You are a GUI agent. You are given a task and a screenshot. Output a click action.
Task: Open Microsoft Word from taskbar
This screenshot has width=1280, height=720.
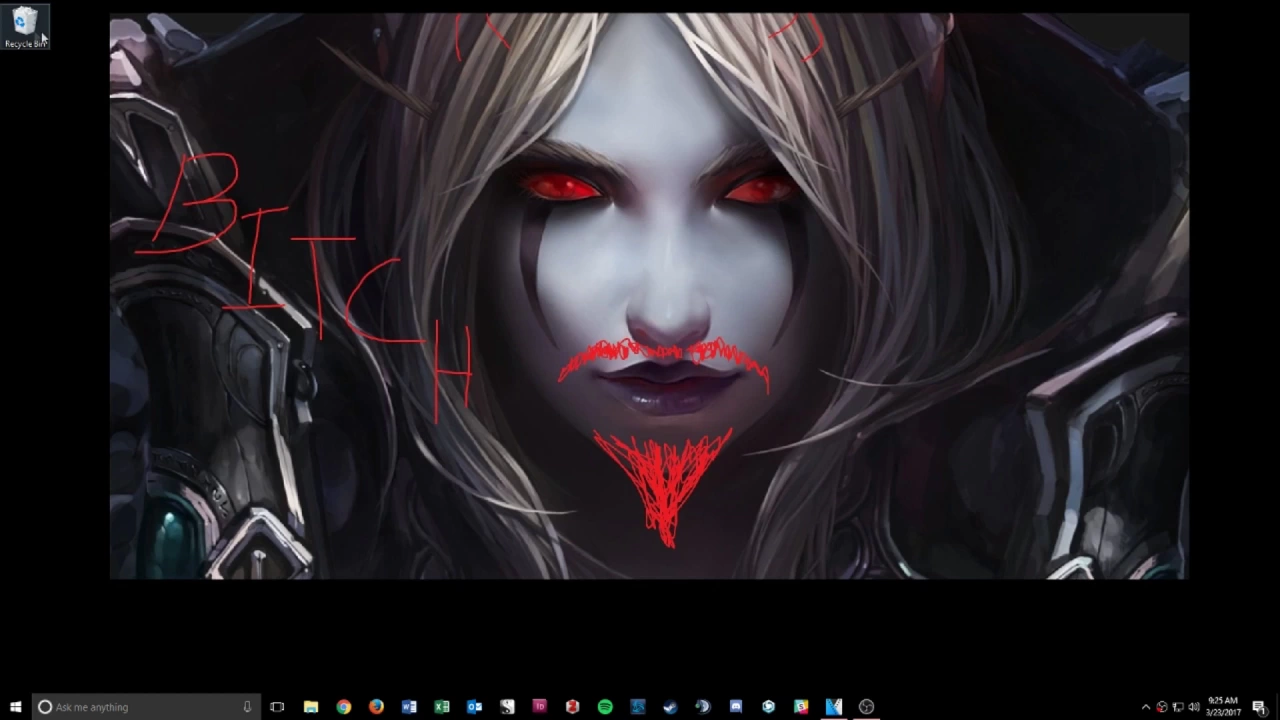tap(409, 707)
